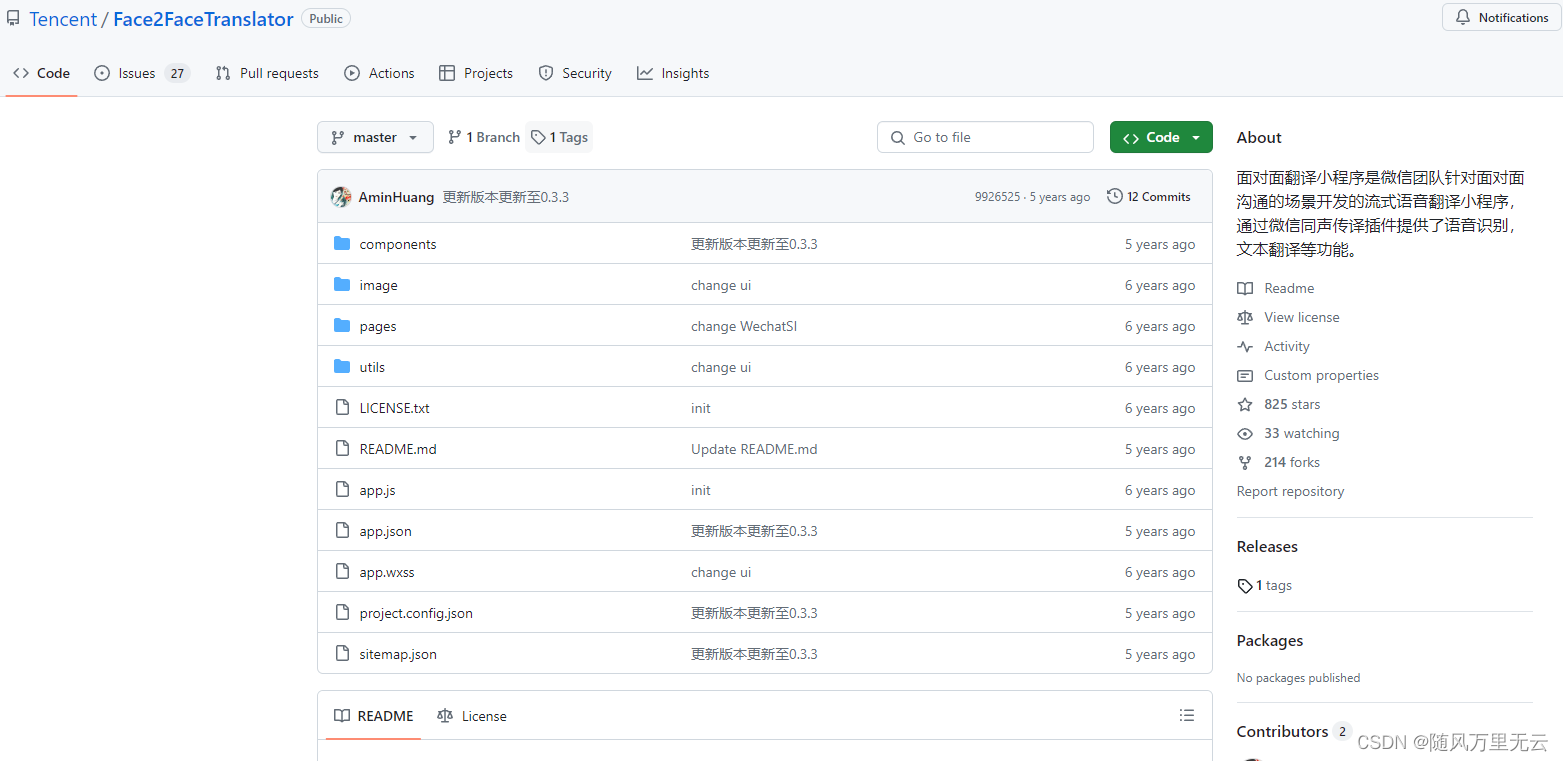This screenshot has height=761, width=1563.
Task: Click the star icon beside 825 stars
Action: (1245, 404)
